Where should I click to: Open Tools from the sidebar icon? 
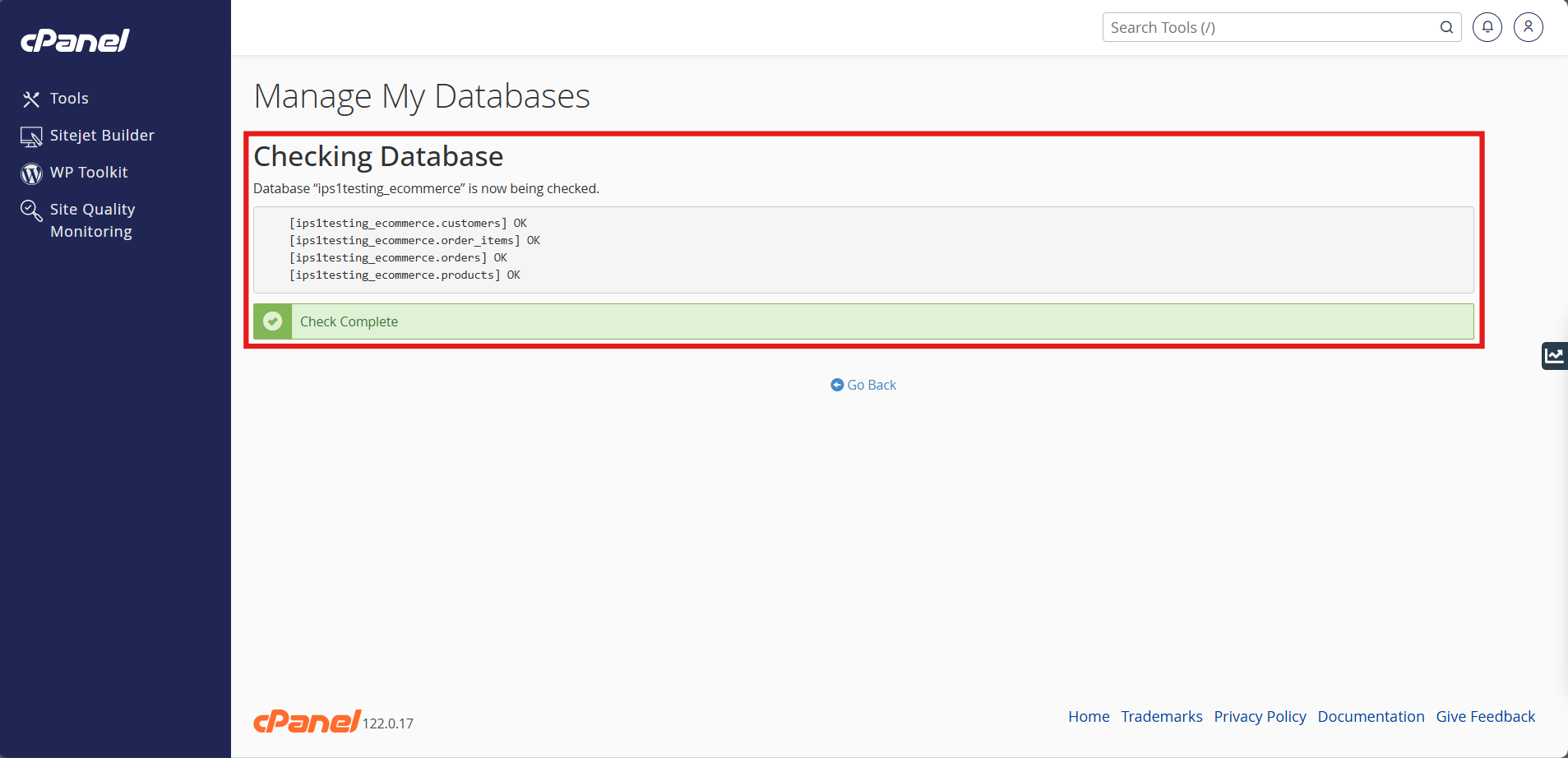(31, 99)
